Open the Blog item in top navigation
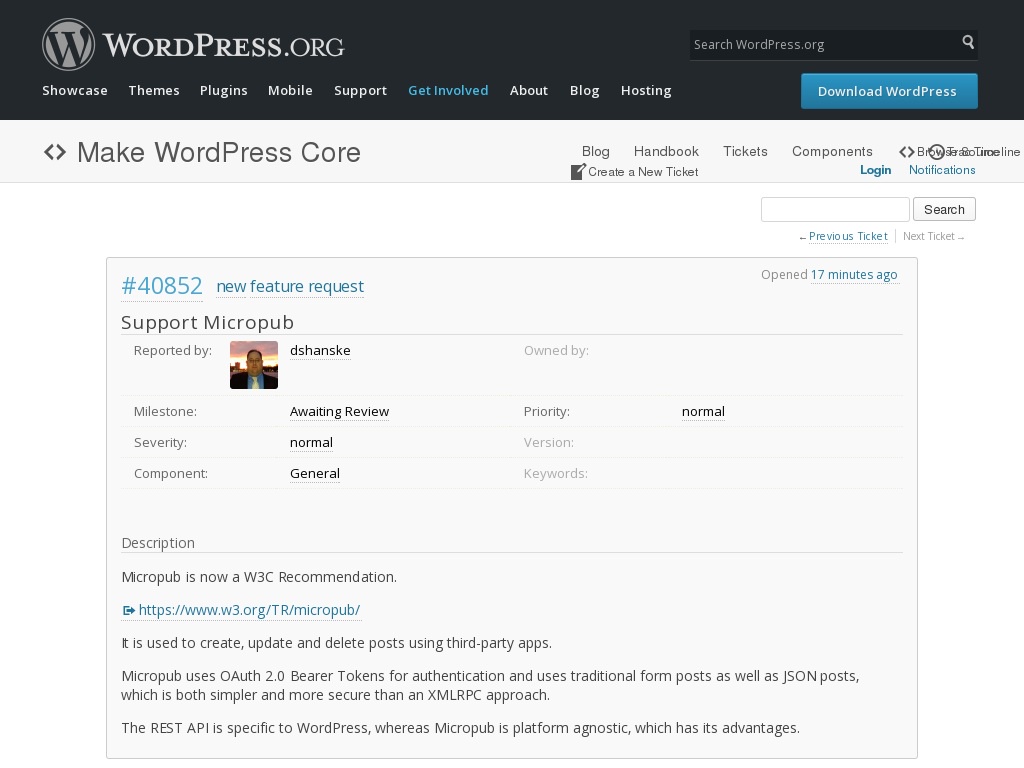The width and height of the screenshot is (1024, 768). click(x=584, y=91)
